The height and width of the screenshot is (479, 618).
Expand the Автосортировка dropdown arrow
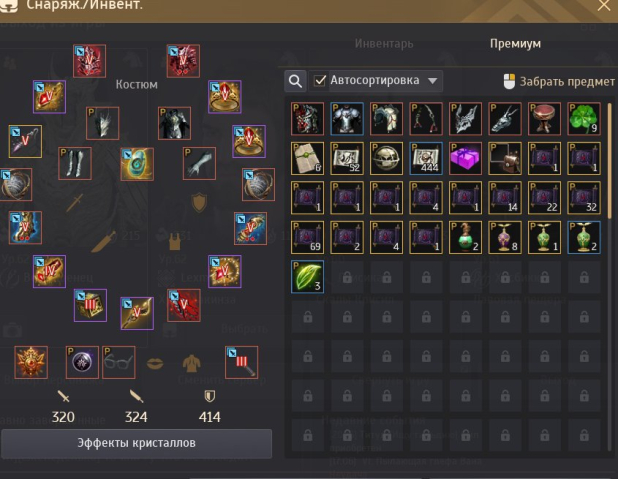coord(432,81)
